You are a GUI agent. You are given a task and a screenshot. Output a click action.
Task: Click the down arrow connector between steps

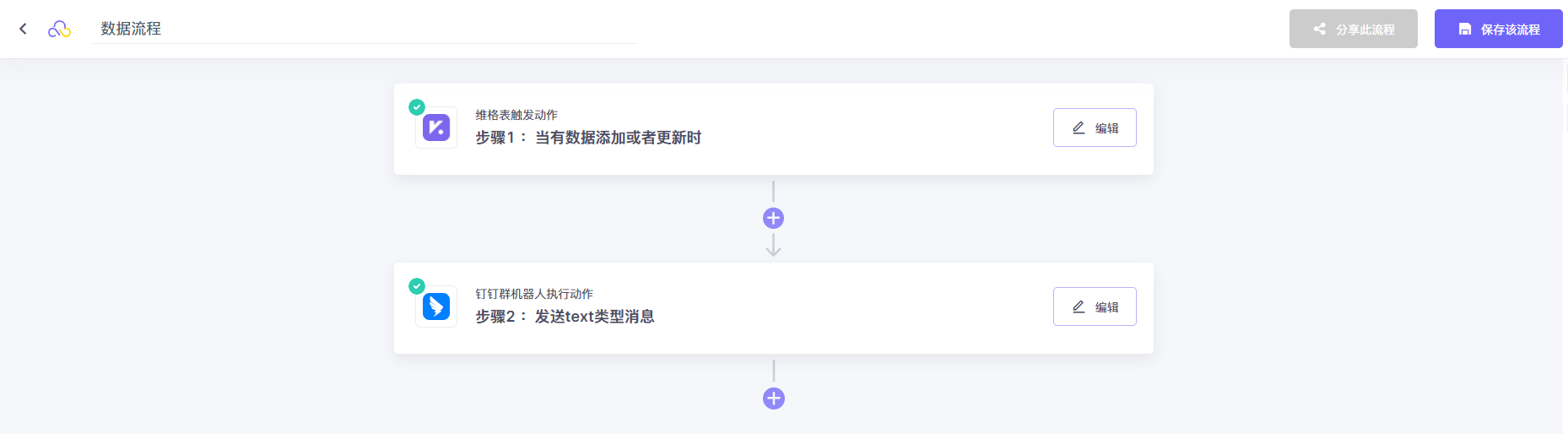773,247
